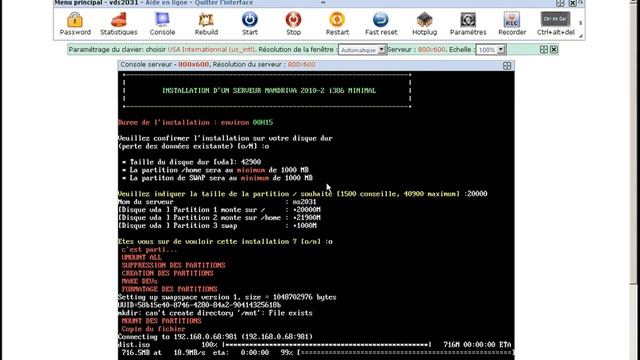Screen dimensions: 640x360
Task: Maximize the keyboard settings bar
Action: [544, 49]
